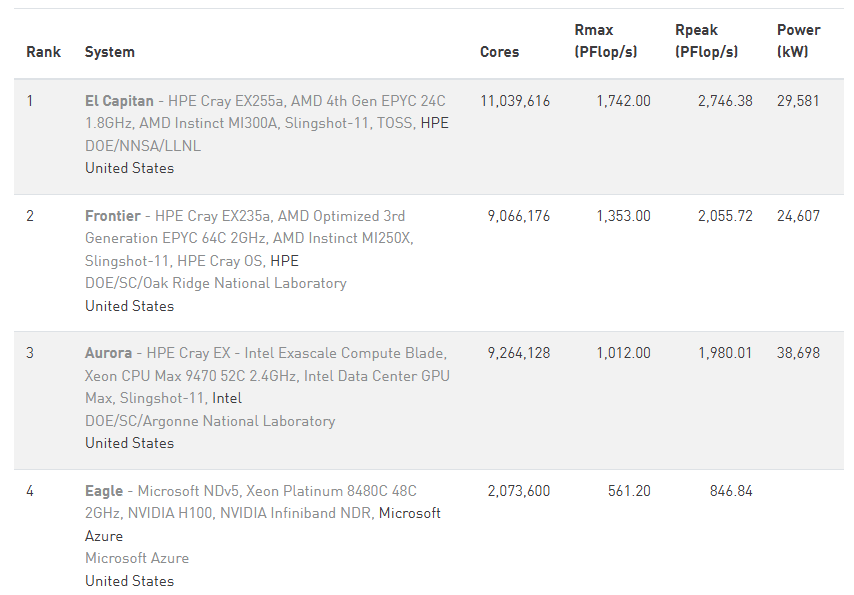Screen dimensions: 854x595
Task: Select El Capitan's 11,039,616 cores value
Action: pos(515,101)
